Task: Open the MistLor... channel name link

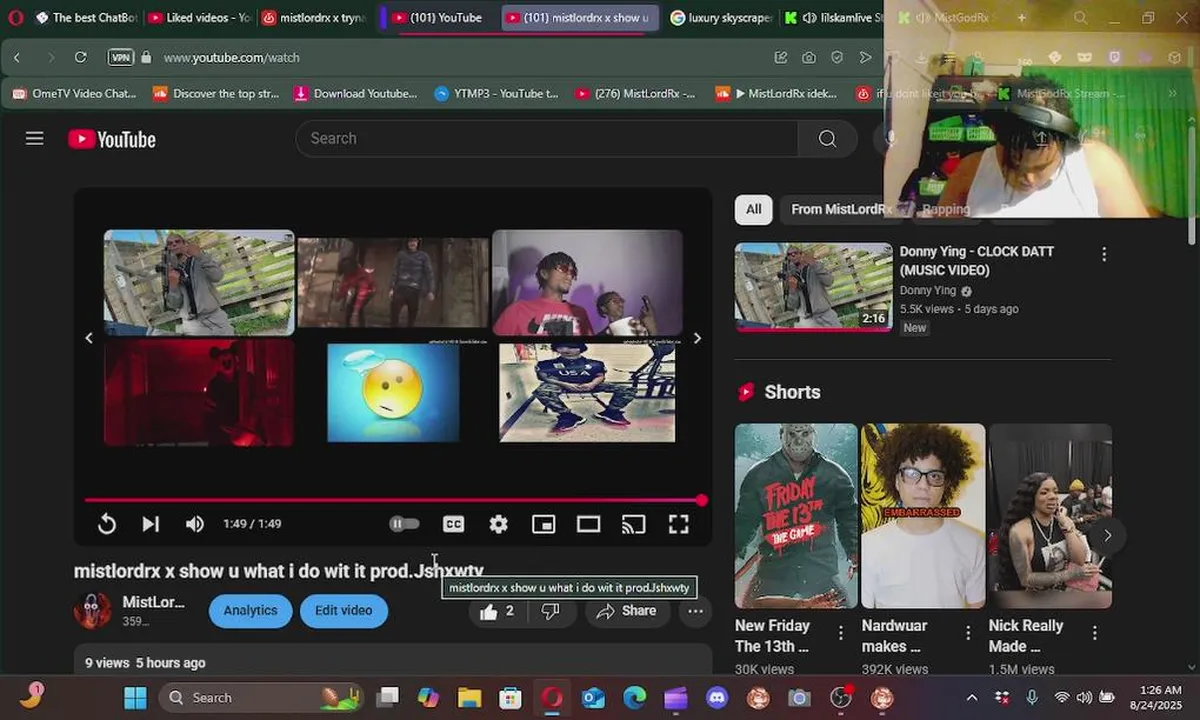Action: [x=153, y=602]
